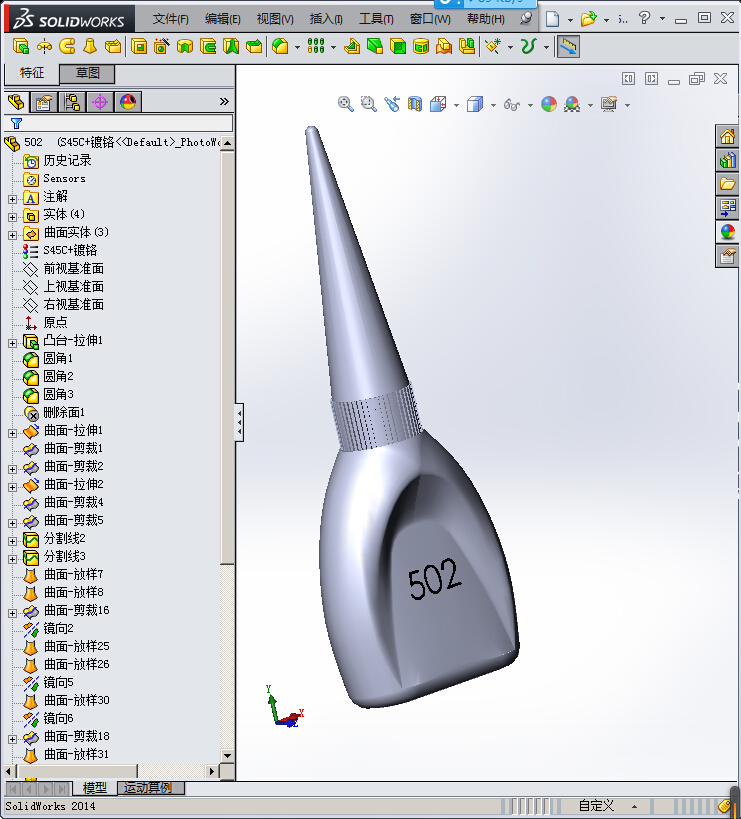Open the Hole Wizard tool
Image resolution: width=741 pixels, height=819 pixels.
(161, 46)
